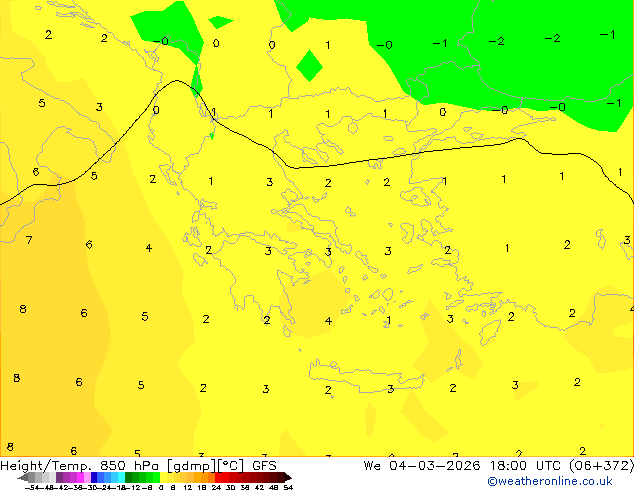Click the date '04-03-2026'
This screenshot has height=490, width=634.
(435, 466)
